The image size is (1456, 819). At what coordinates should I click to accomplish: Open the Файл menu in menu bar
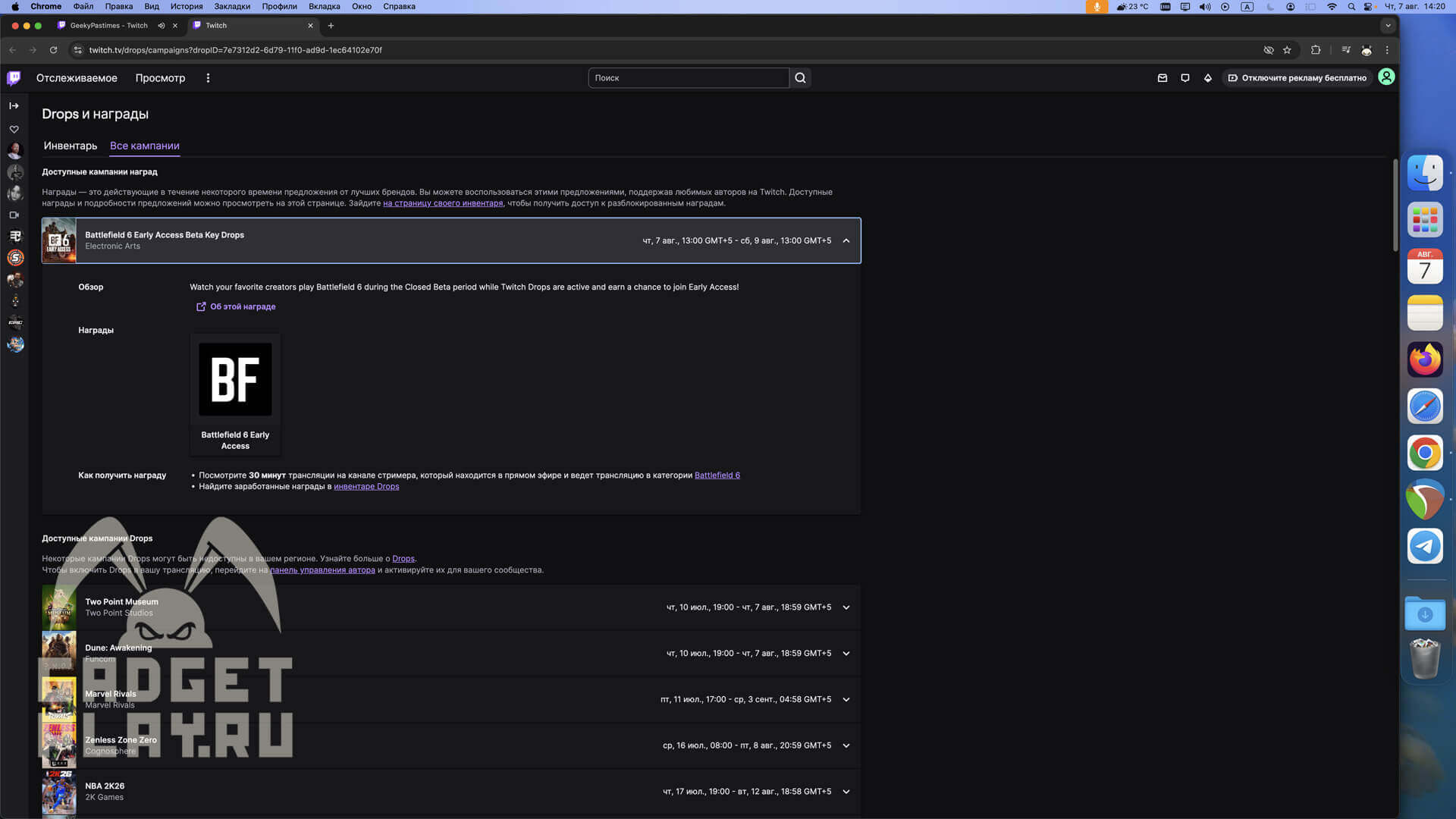click(83, 6)
